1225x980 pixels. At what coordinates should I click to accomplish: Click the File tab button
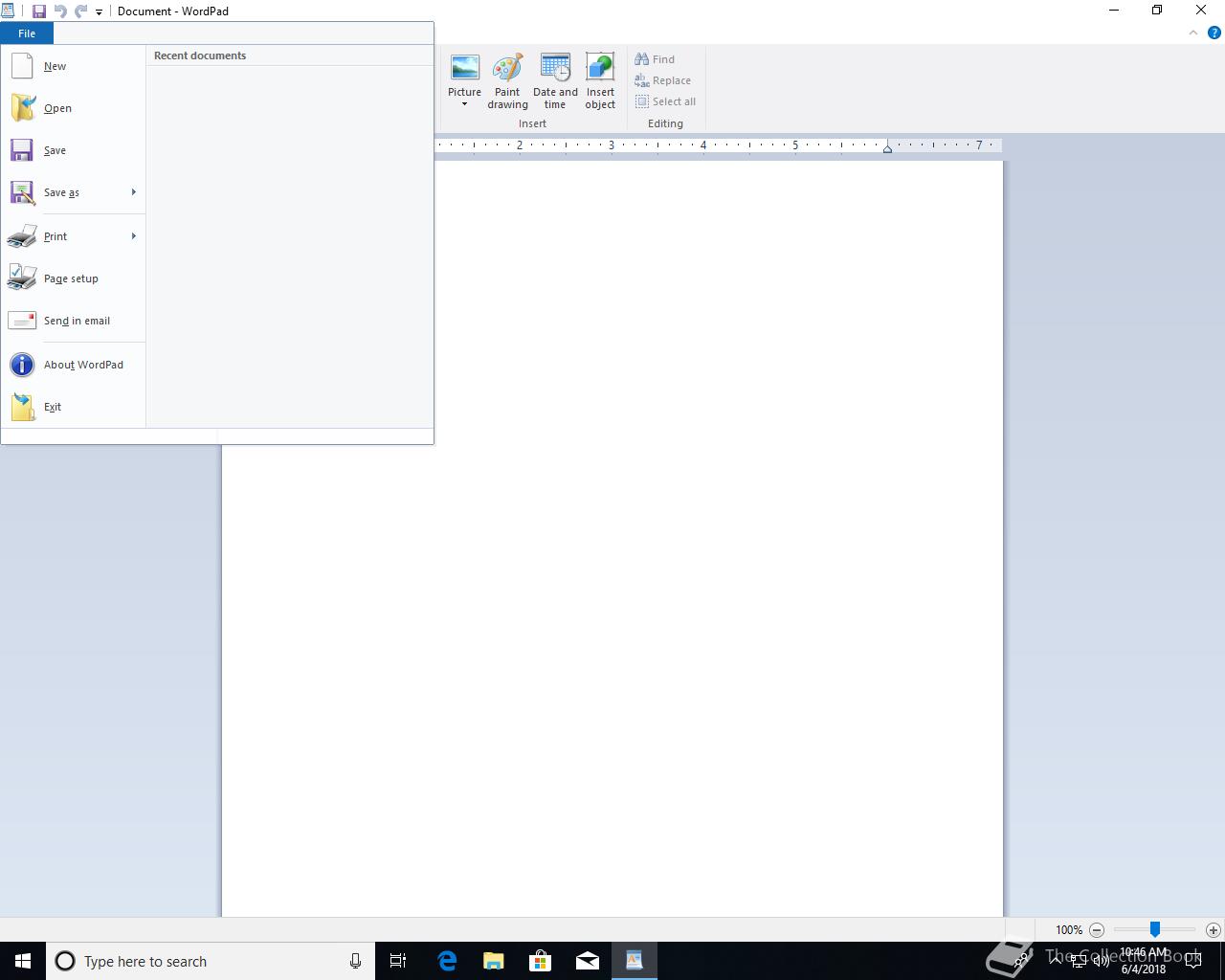tap(27, 33)
